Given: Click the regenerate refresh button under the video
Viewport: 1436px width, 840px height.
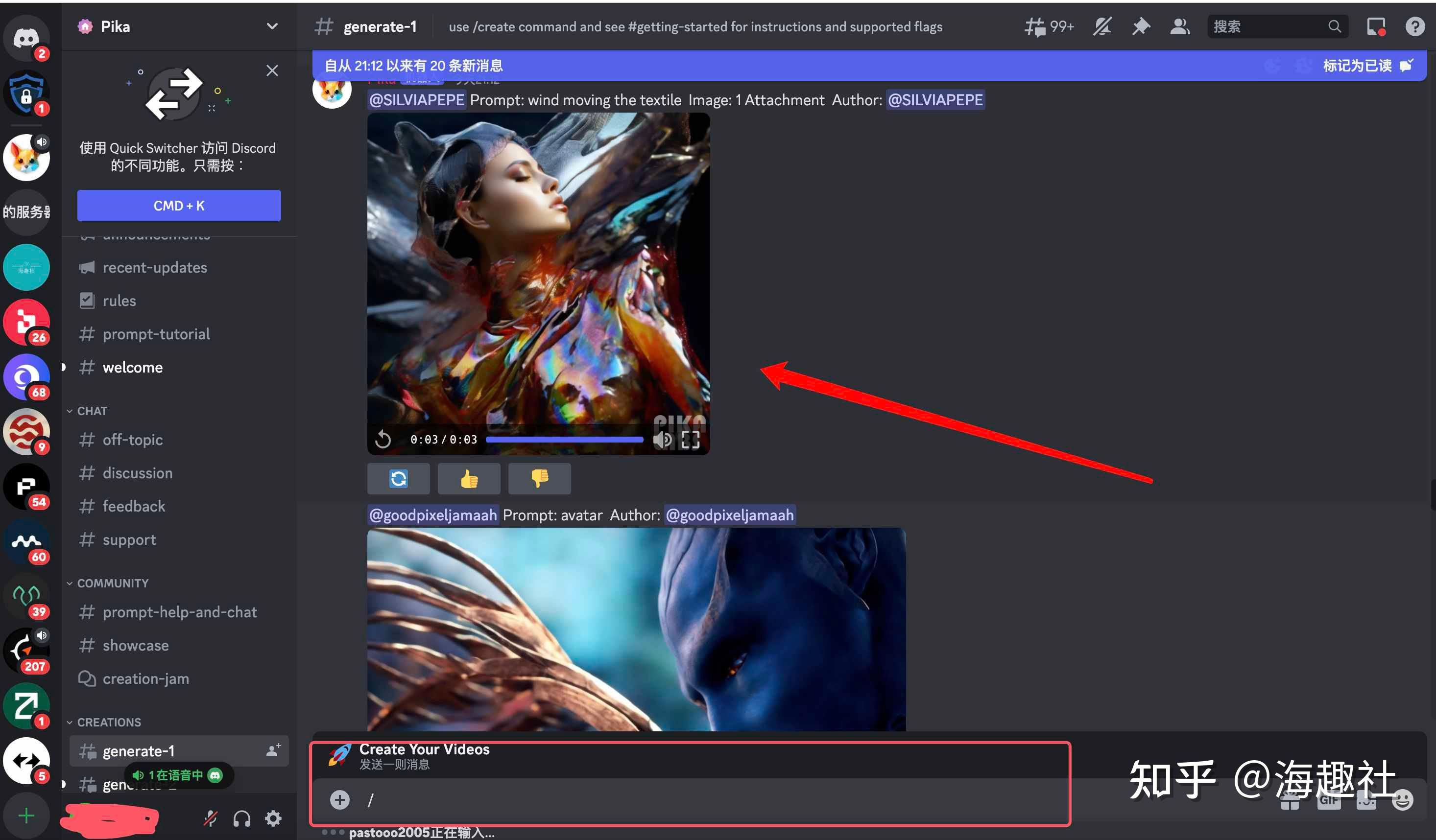Looking at the screenshot, I should point(398,478).
